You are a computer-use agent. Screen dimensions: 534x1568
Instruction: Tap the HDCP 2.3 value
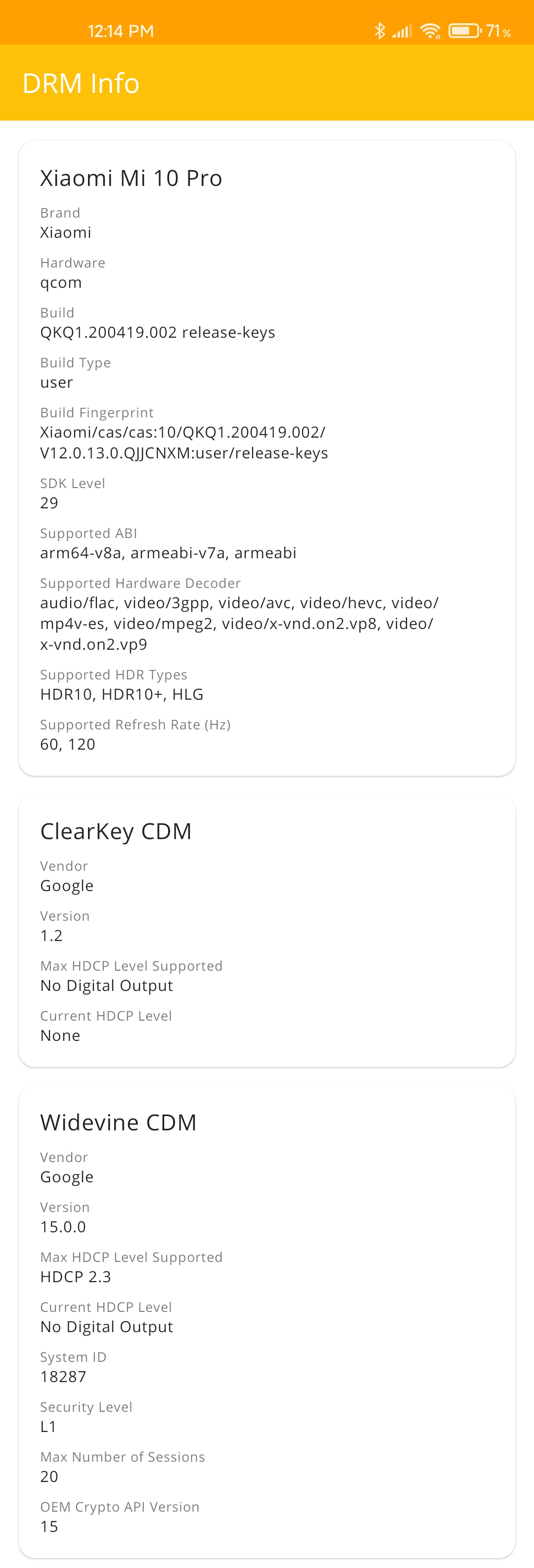[76, 1276]
